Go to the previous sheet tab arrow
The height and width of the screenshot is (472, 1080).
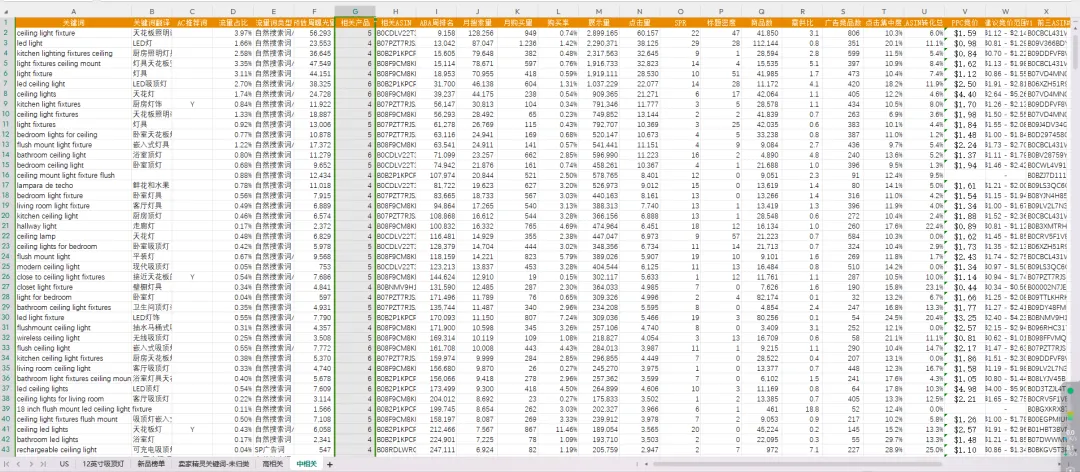pos(19,464)
